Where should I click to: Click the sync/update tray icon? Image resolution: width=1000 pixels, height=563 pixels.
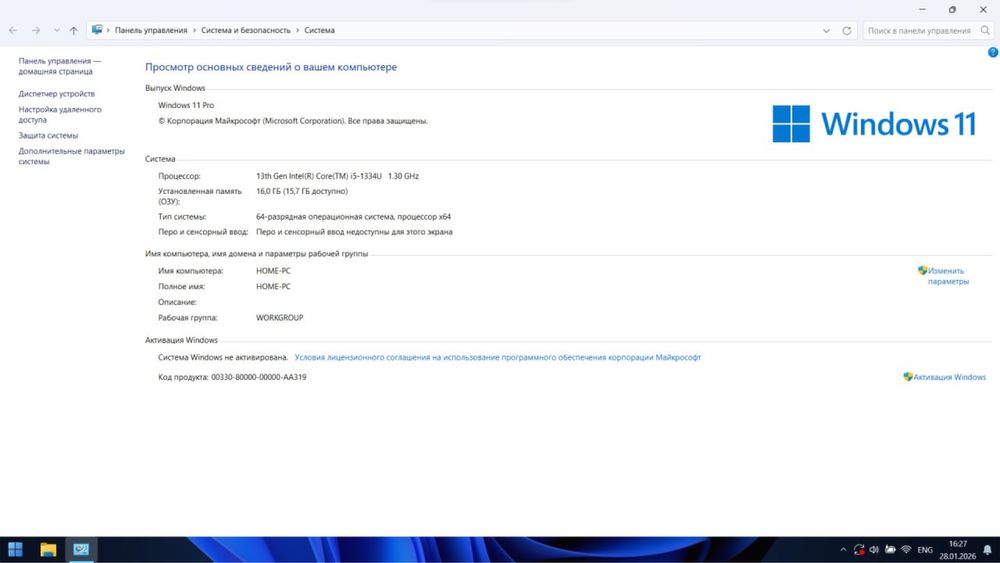tap(859, 550)
